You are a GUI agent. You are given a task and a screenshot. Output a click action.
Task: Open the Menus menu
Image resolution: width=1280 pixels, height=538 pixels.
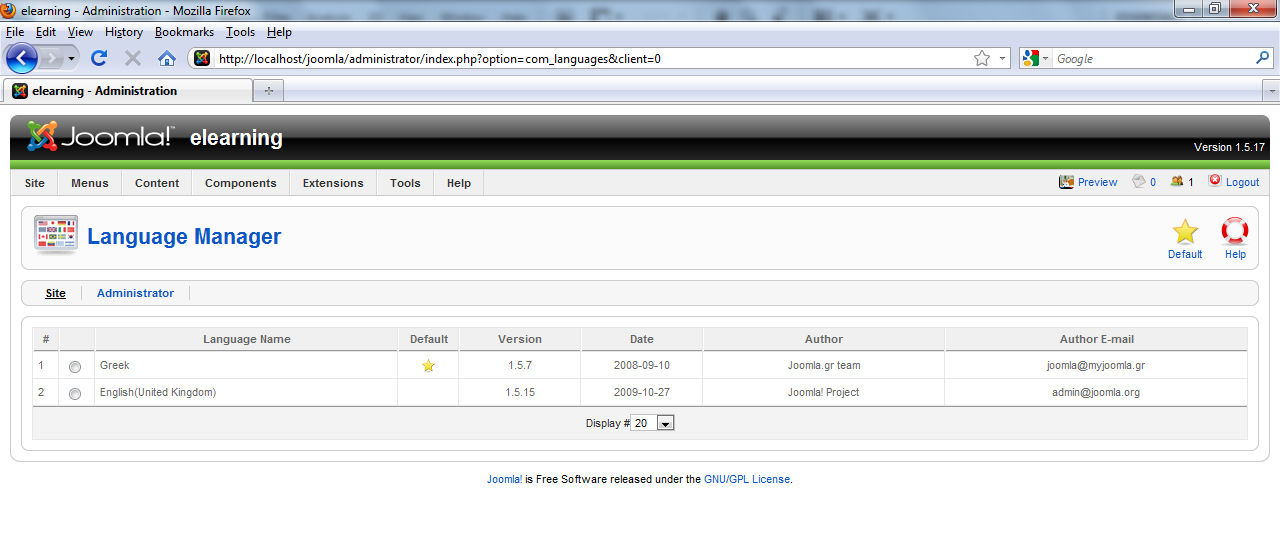point(90,183)
